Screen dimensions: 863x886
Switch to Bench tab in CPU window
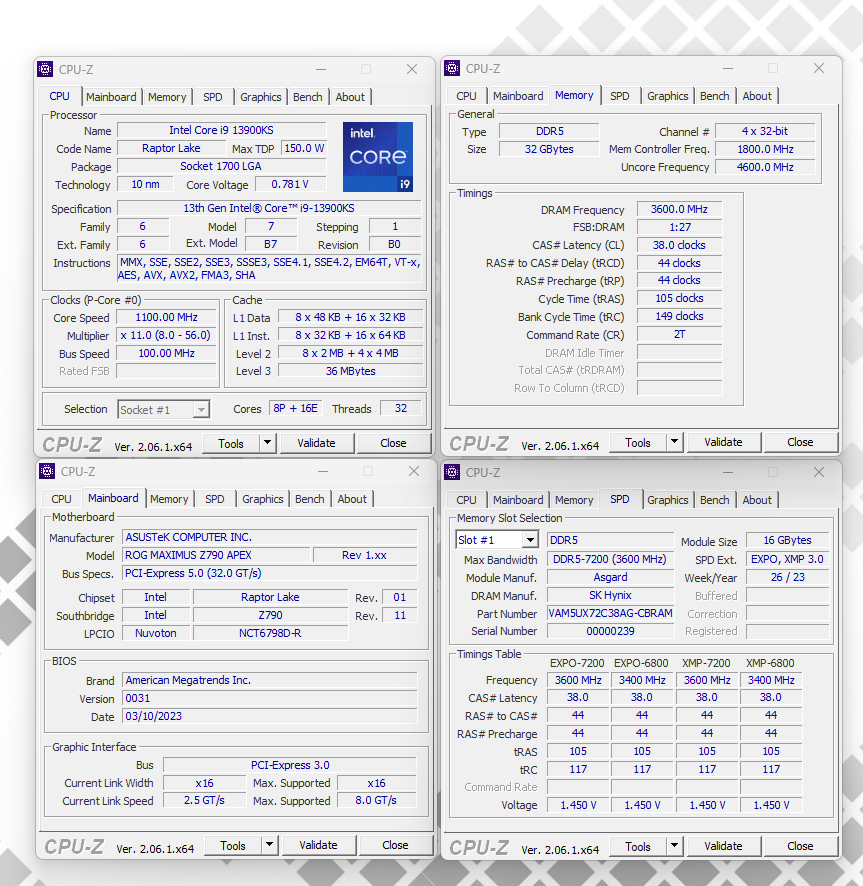point(308,97)
